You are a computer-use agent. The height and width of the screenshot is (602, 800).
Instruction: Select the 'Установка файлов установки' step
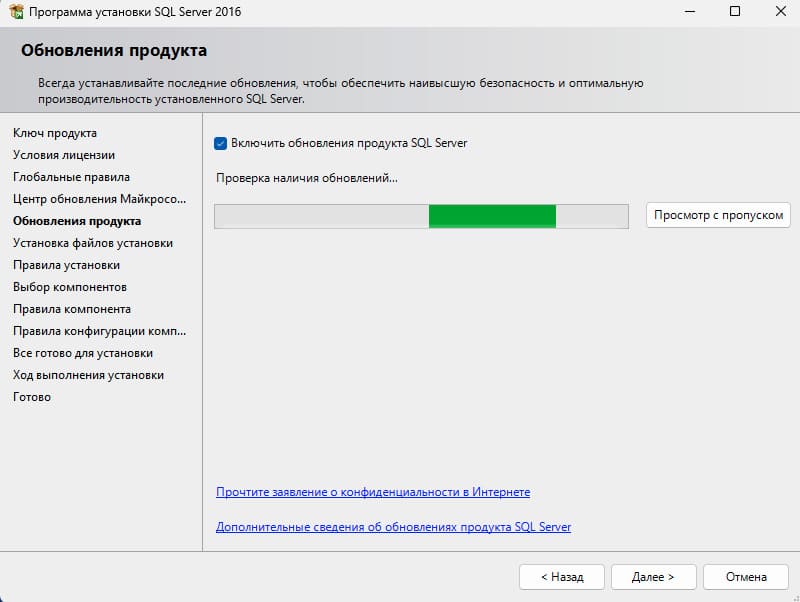coord(93,243)
